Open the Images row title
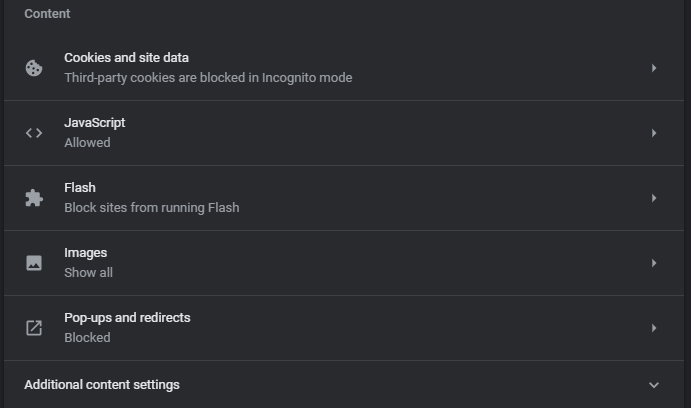The height and width of the screenshot is (408, 691). 85,253
